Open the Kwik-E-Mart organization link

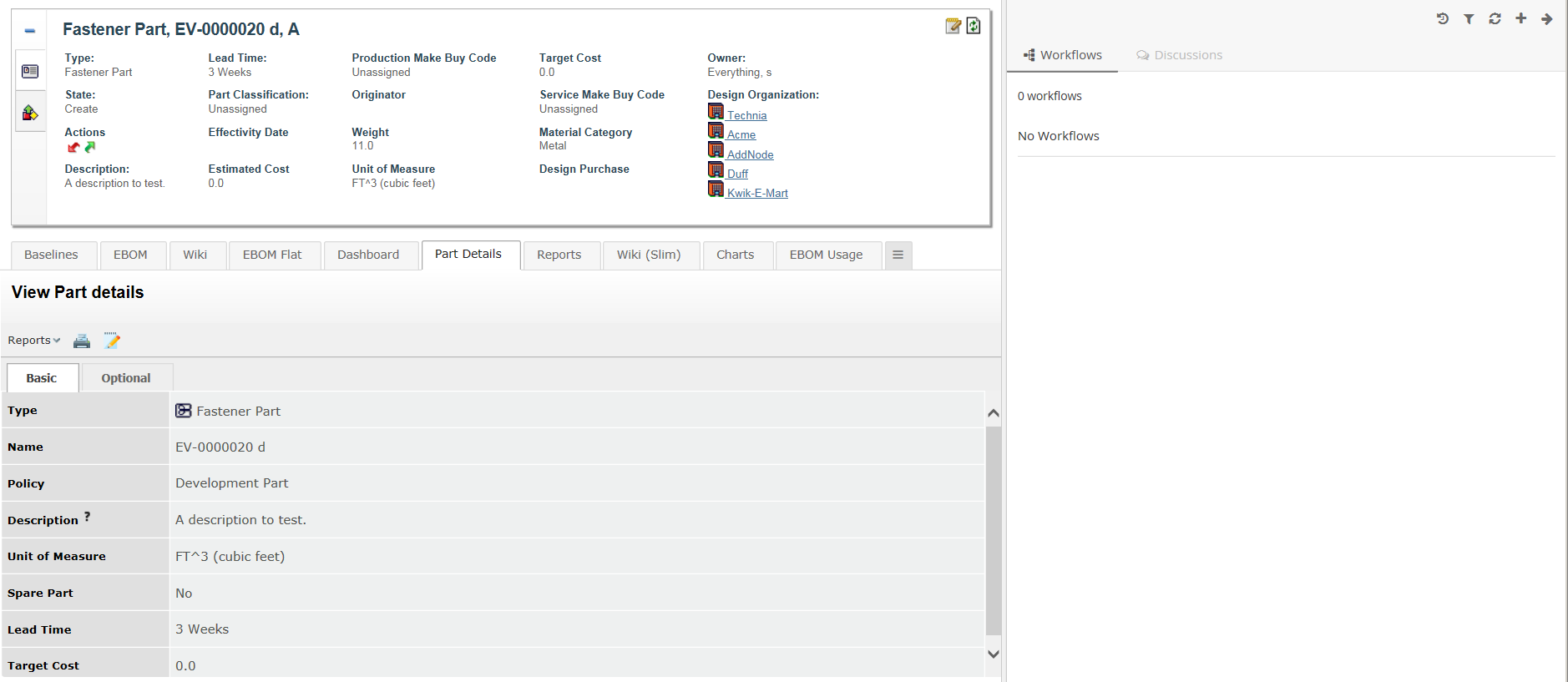(757, 193)
